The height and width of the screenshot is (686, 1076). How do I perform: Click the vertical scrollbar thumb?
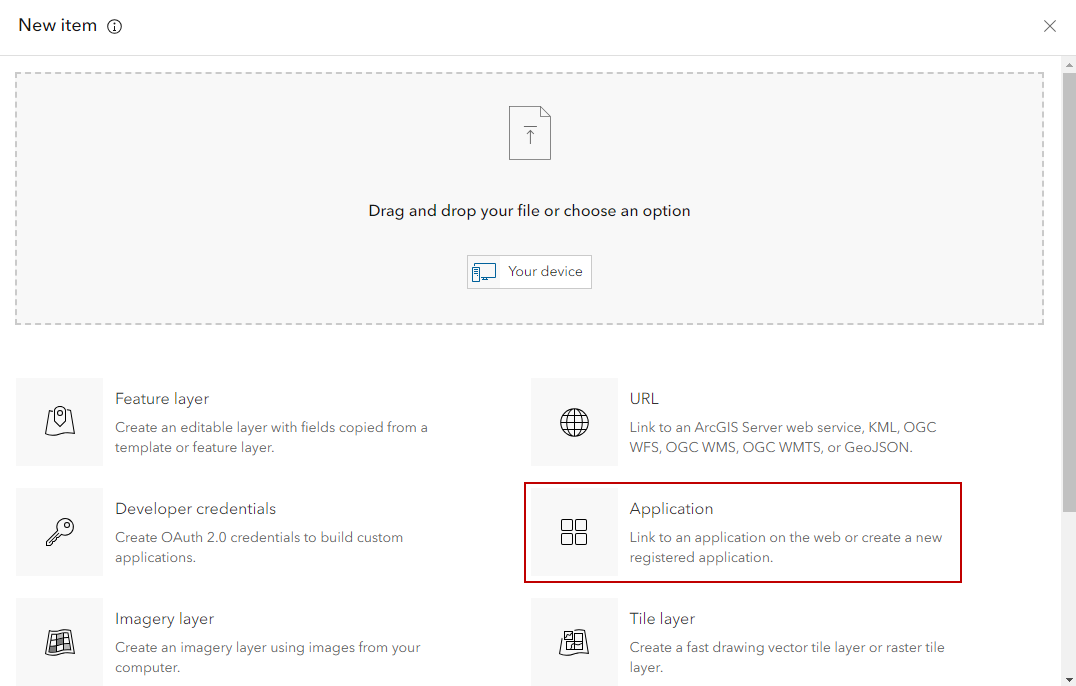tap(1068, 290)
